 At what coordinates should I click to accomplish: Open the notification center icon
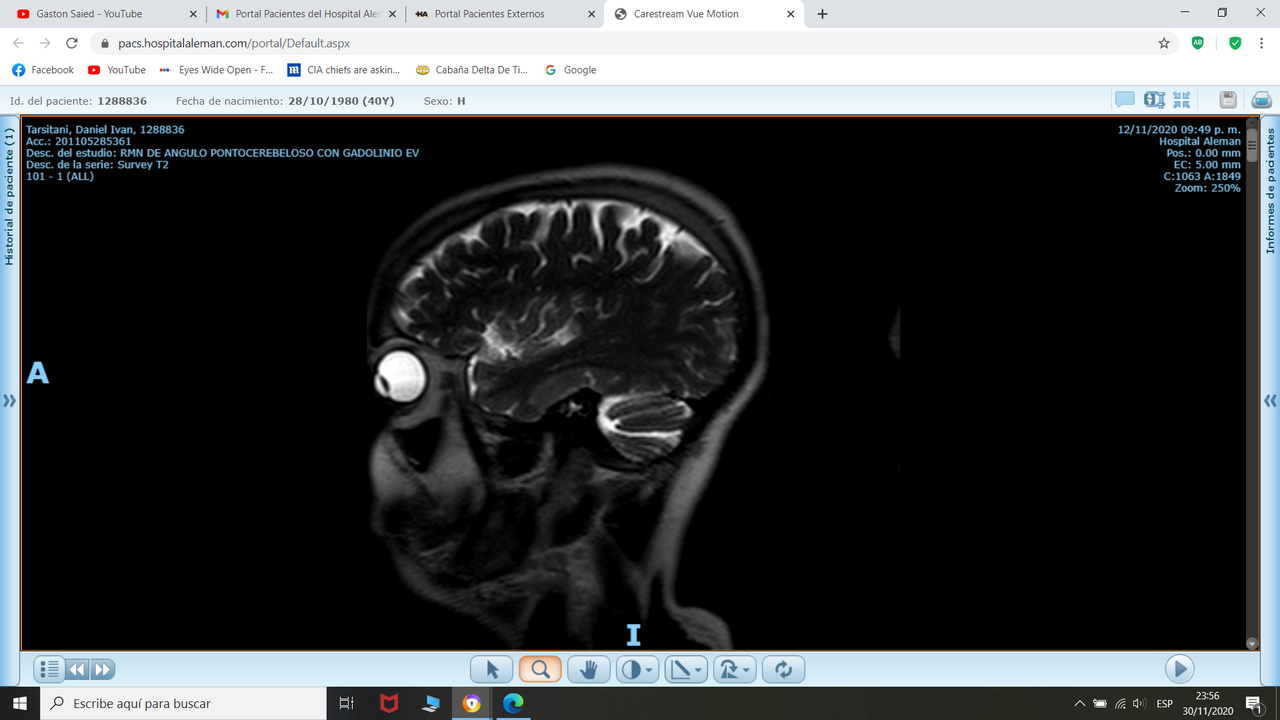(1253, 703)
